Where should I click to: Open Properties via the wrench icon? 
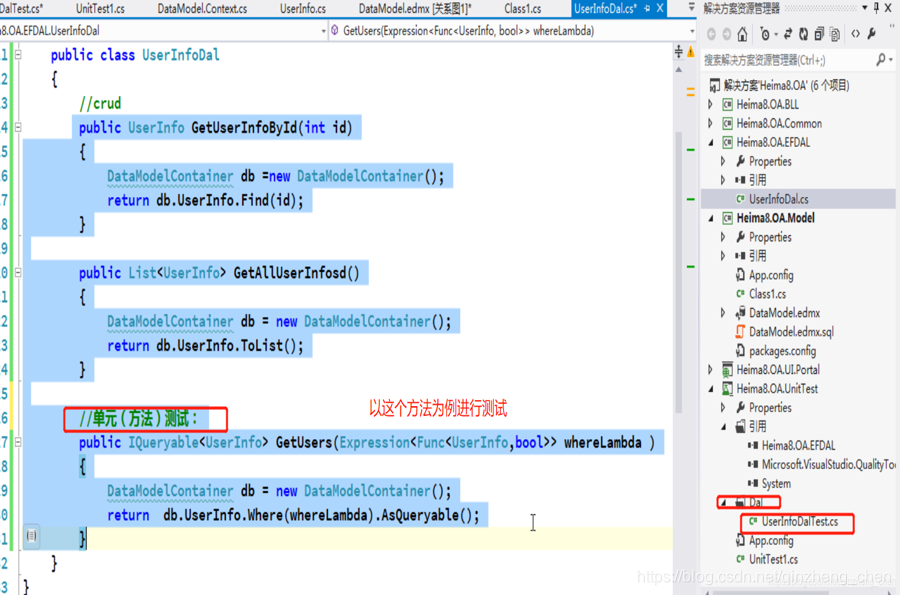873,34
